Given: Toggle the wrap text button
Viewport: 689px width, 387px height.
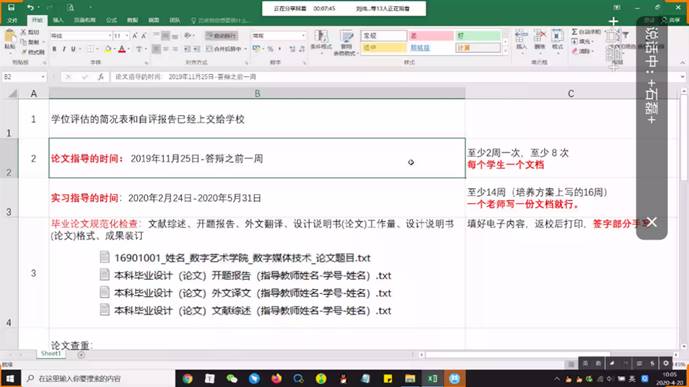Looking at the screenshot, I should [x=221, y=36].
